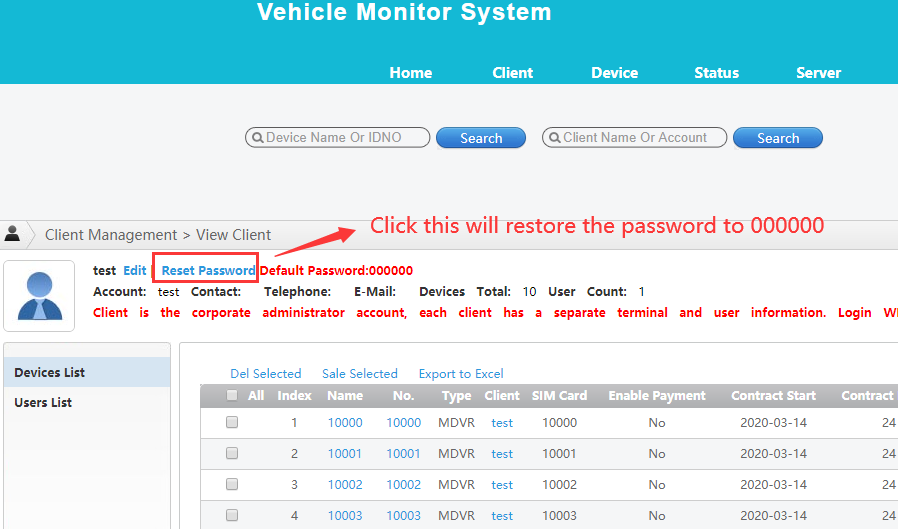The image size is (898, 529).
Task: Click the Default Password:000000 text
Action: tap(336, 271)
